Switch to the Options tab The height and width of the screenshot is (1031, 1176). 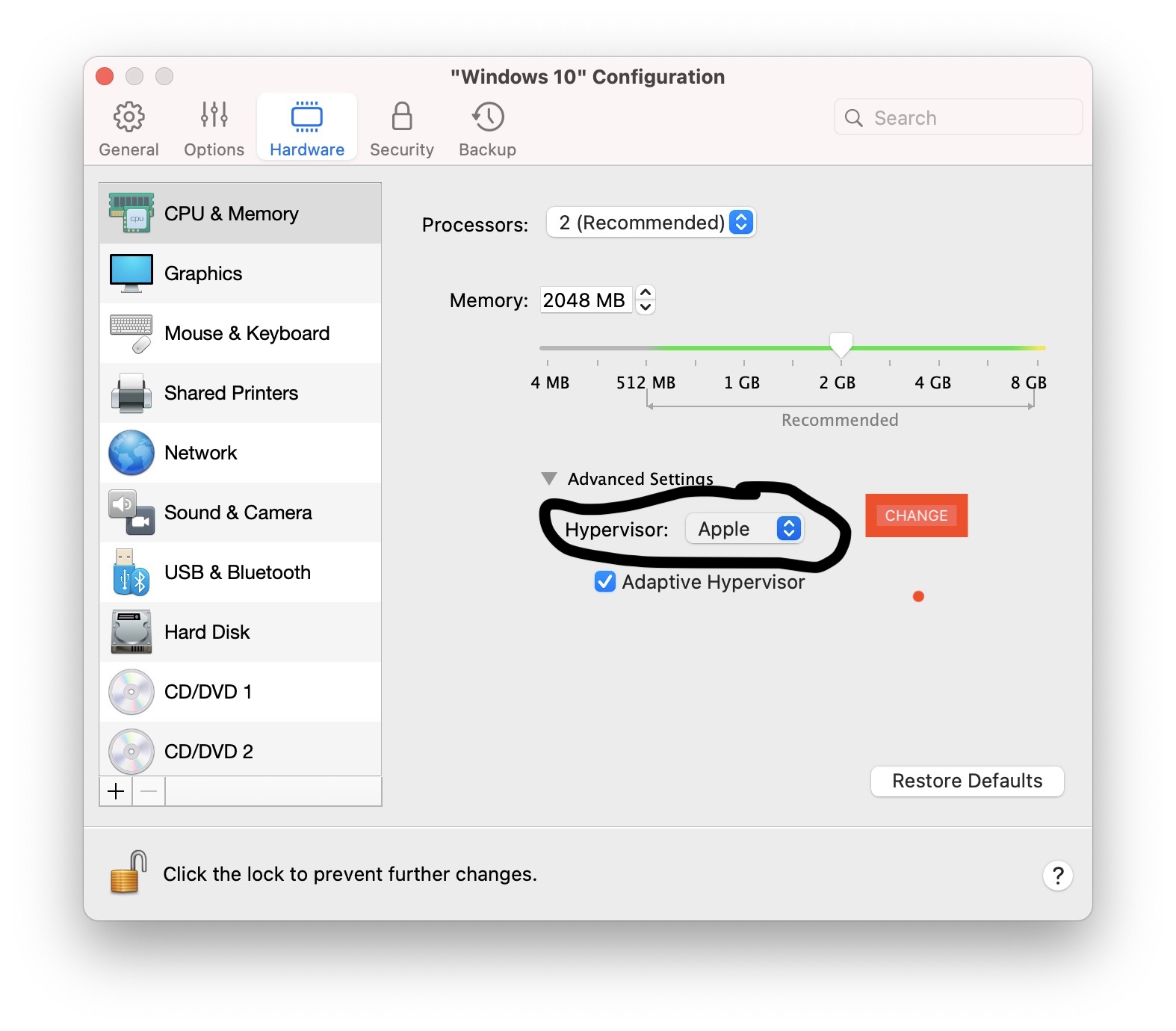(214, 129)
